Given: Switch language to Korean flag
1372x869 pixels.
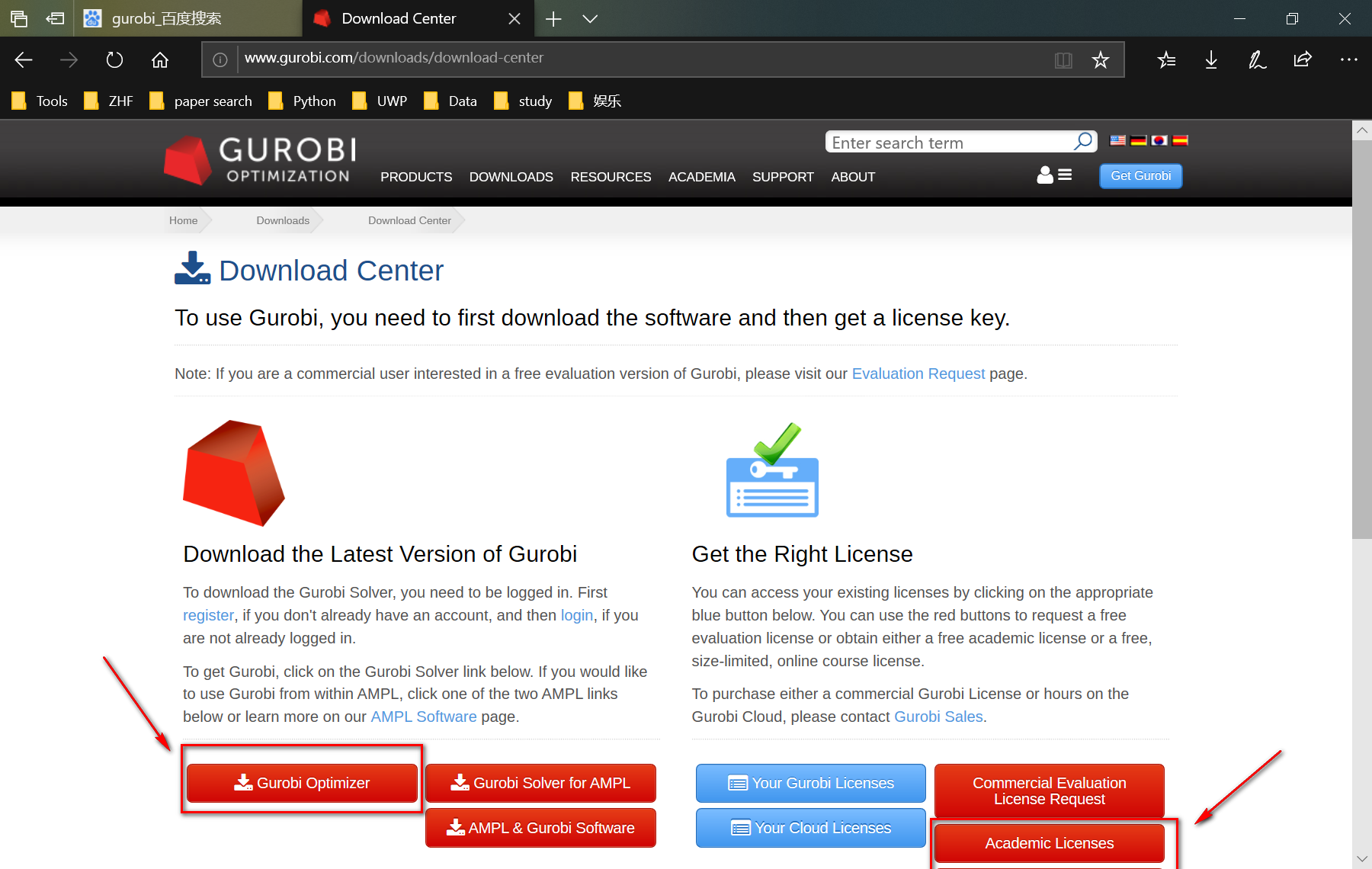Looking at the screenshot, I should pyautogui.click(x=1159, y=140).
